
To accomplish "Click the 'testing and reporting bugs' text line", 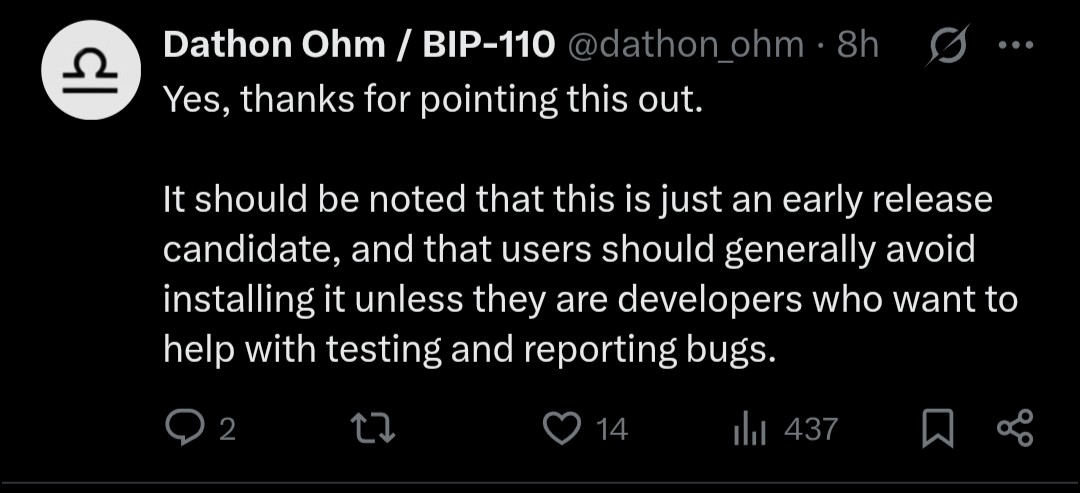I will coord(470,350).
